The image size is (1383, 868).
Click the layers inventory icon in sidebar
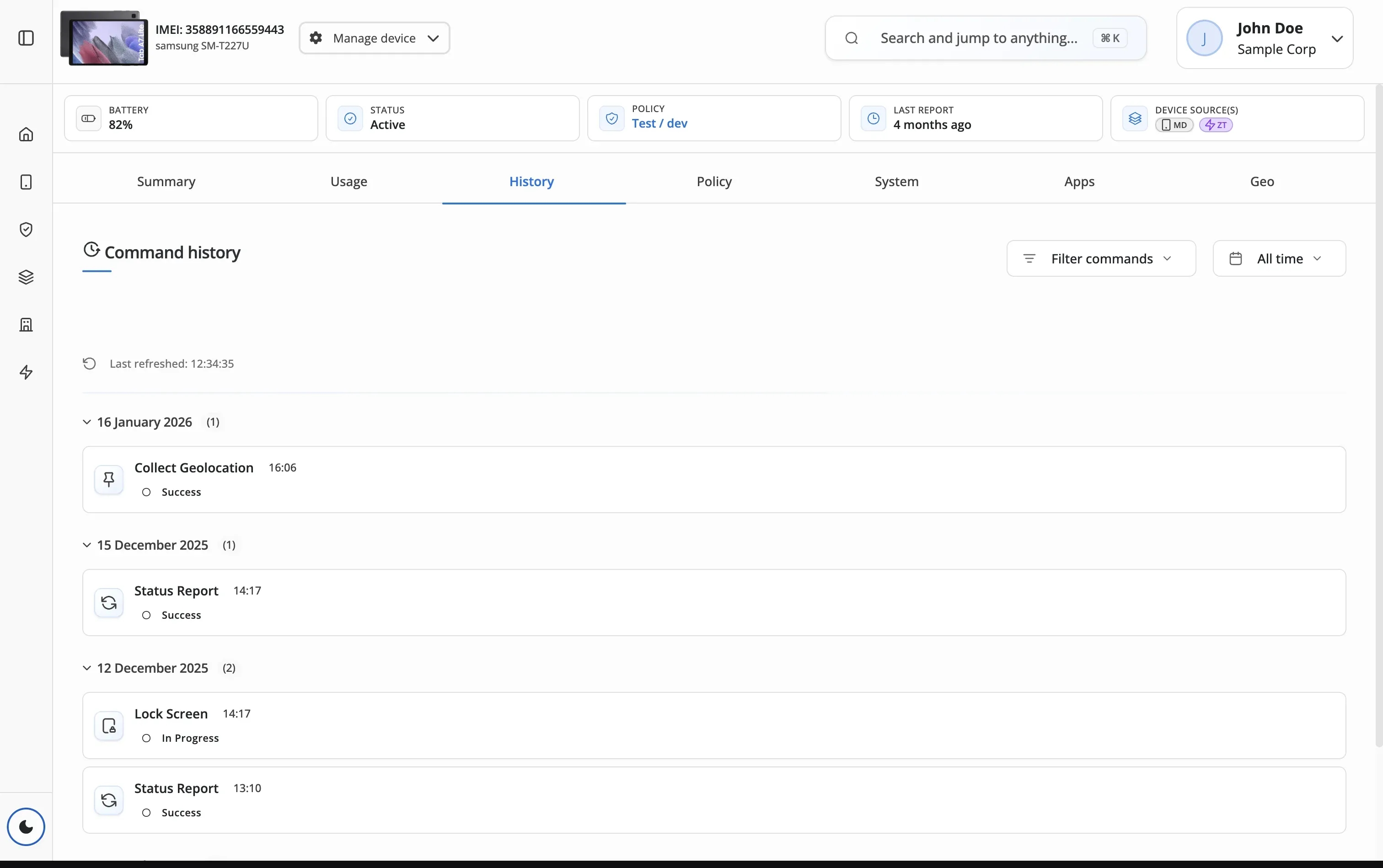pos(27,277)
